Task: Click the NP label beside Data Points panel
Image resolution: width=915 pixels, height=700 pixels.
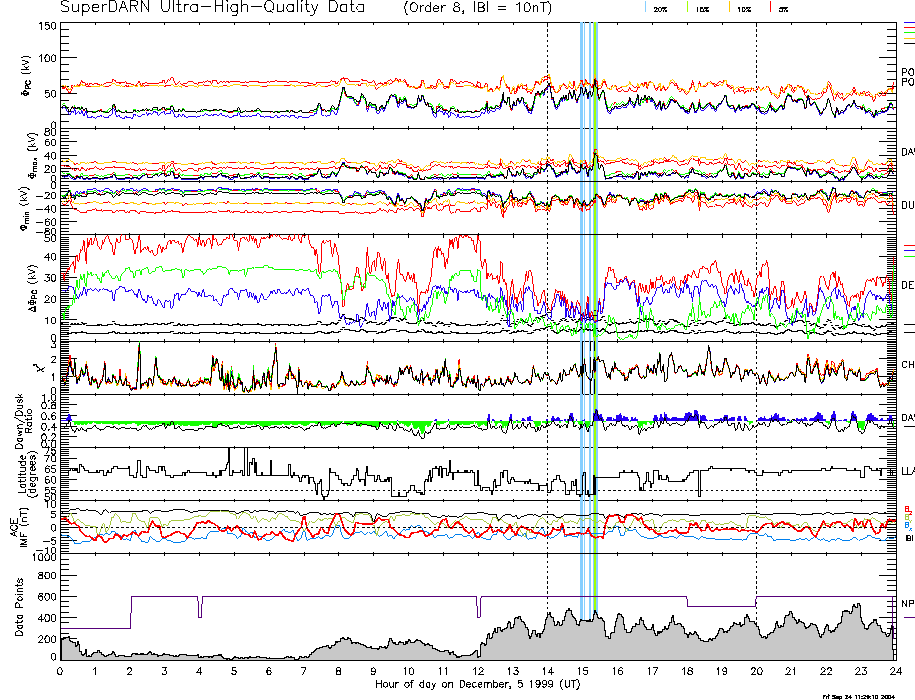Action: coord(907,603)
